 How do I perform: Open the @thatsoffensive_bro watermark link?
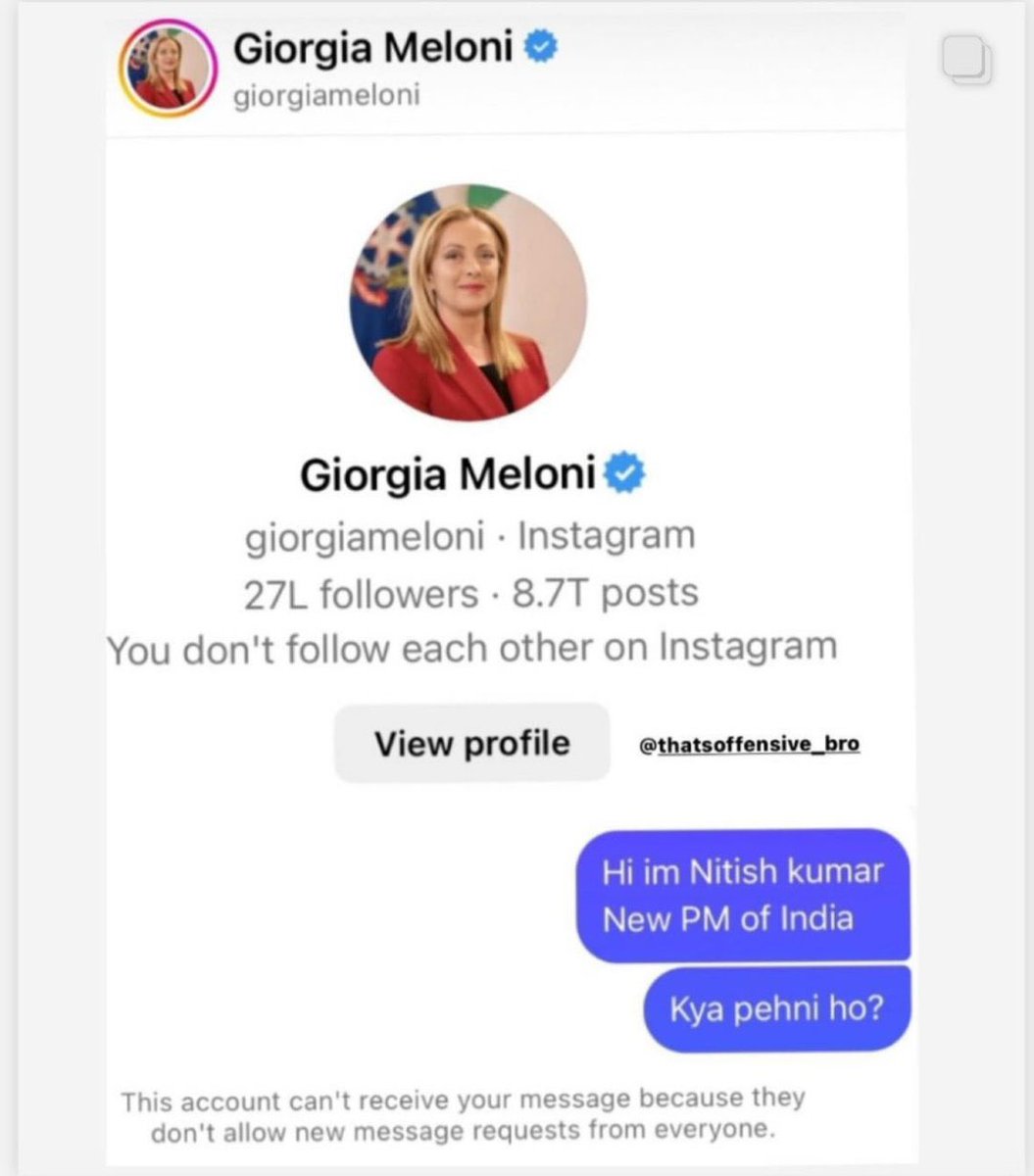750,745
